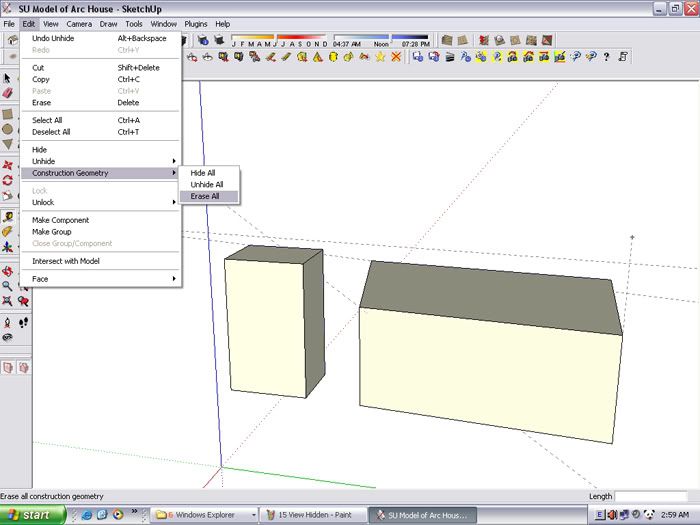
Task: Activate the Orbit camera tool
Action: [8, 271]
